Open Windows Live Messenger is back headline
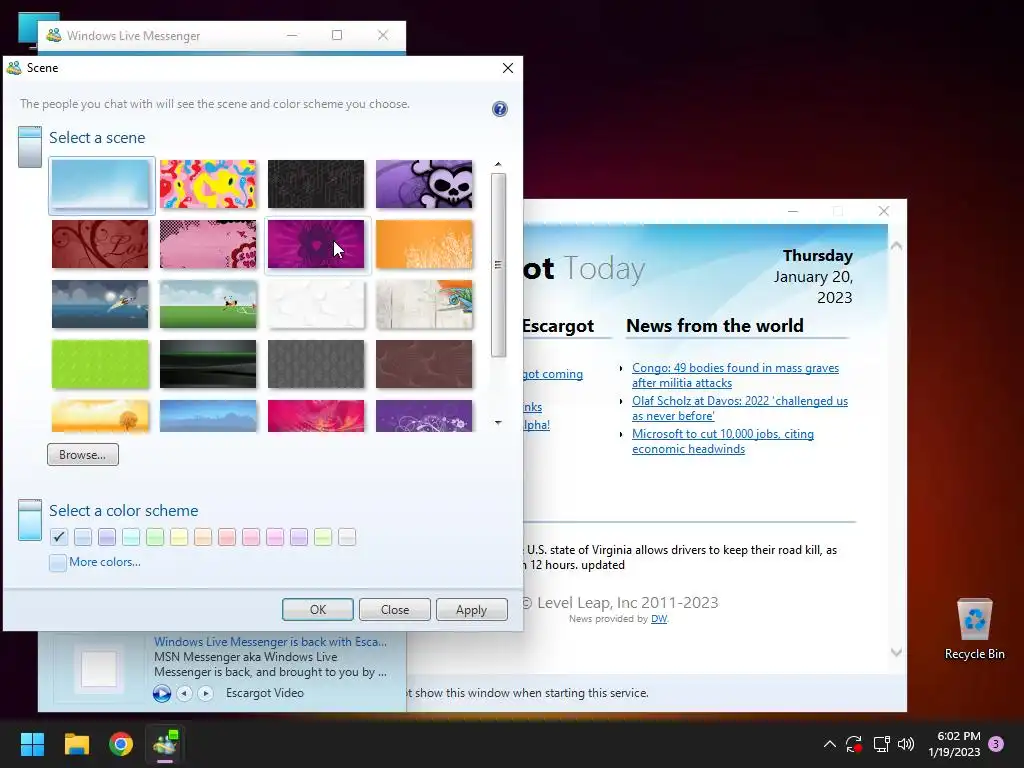This screenshot has height=768, width=1024. point(270,642)
